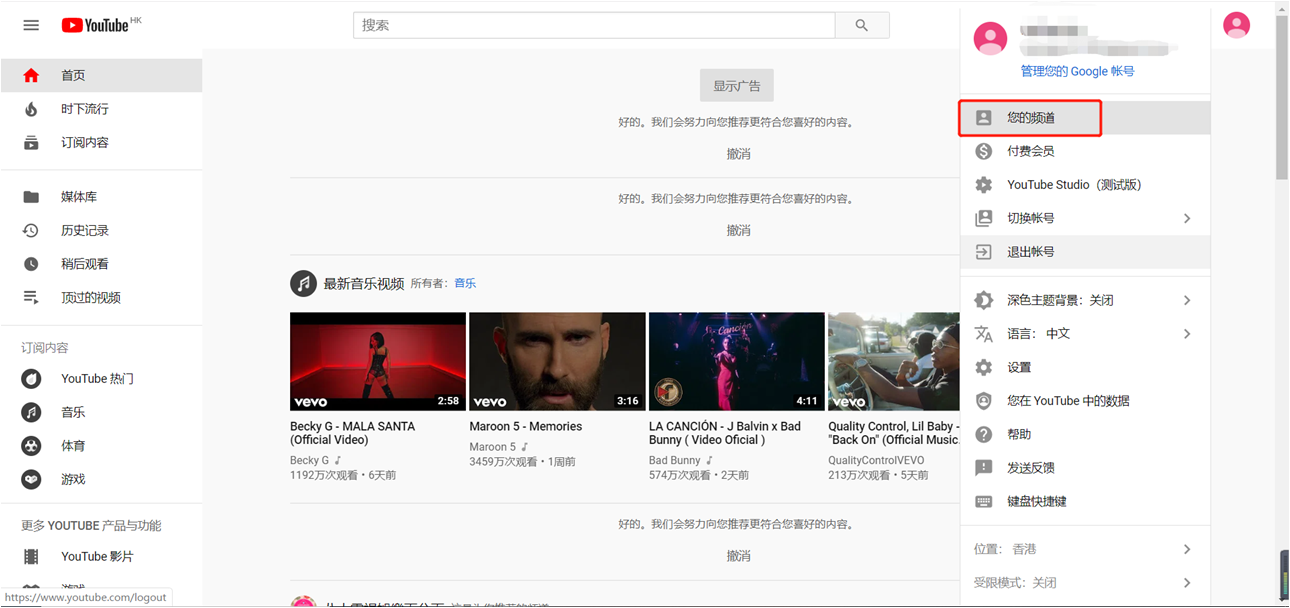This screenshot has width=1290, height=608.
Task: Select 首页 in the sidebar
Action: (x=101, y=75)
